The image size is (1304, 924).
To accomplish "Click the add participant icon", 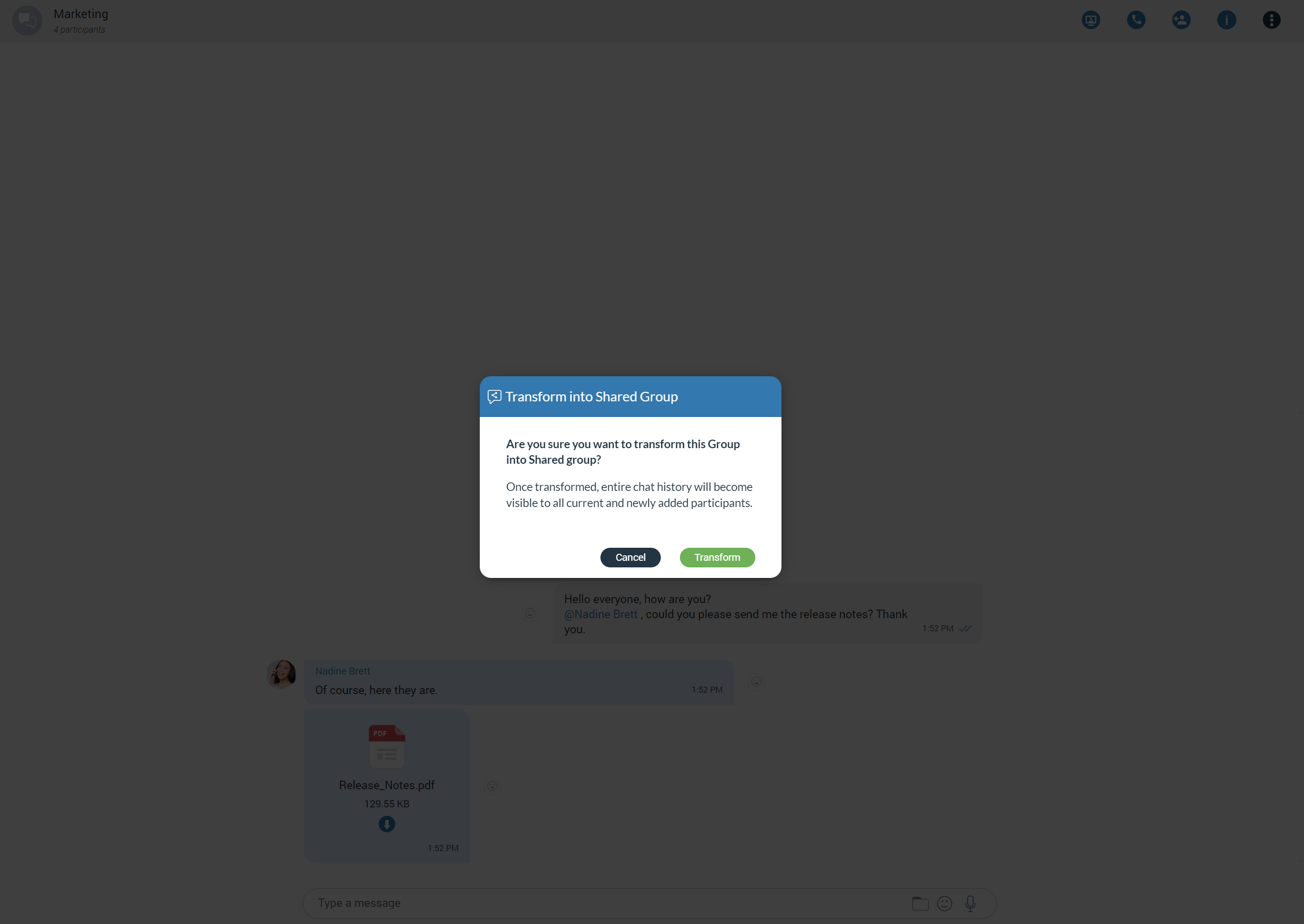I will click(x=1181, y=20).
